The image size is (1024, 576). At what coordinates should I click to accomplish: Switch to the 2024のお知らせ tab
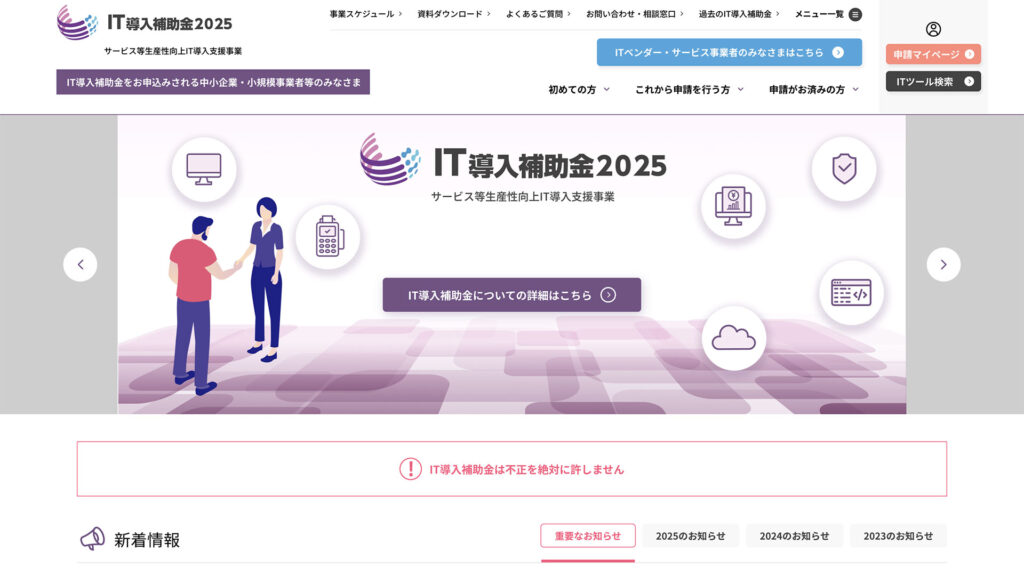coord(794,536)
